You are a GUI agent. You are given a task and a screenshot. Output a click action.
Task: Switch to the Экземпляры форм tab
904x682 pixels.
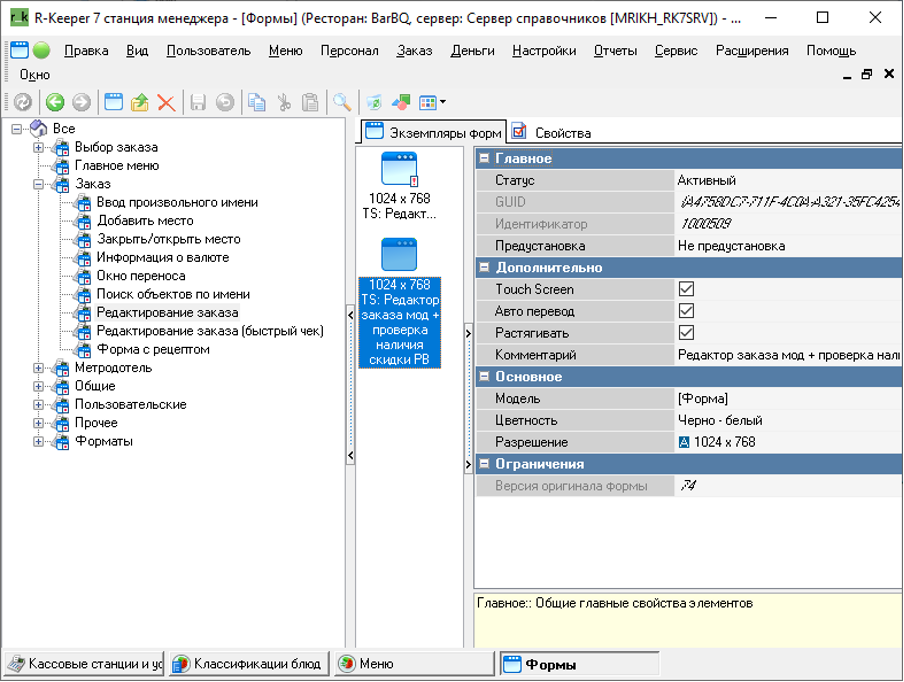(434, 133)
